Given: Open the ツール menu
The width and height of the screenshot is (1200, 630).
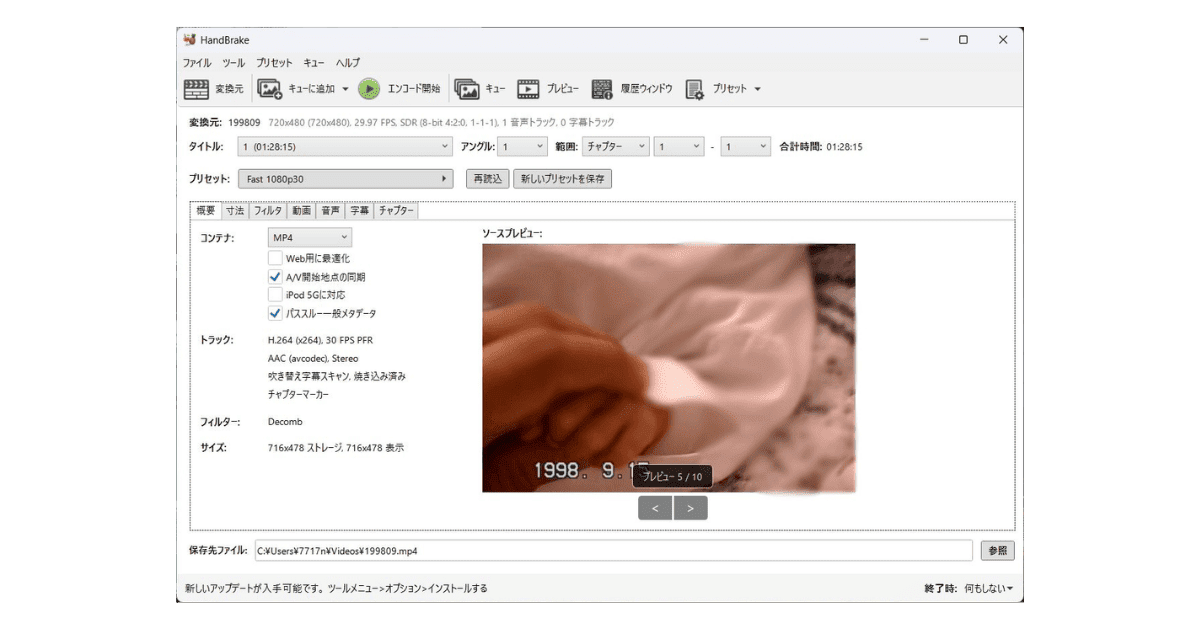Looking at the screenshot, I should (233, 62).
